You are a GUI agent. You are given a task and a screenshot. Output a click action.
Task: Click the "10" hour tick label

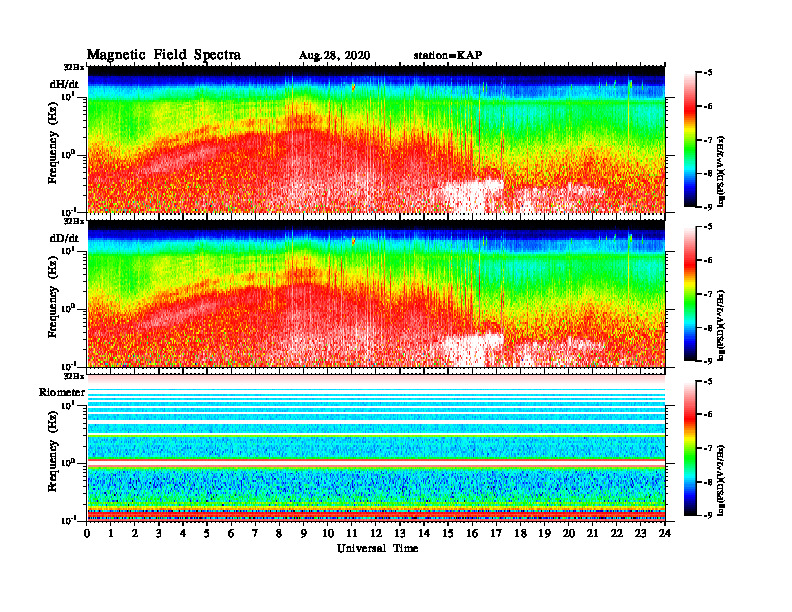point(328,533)
